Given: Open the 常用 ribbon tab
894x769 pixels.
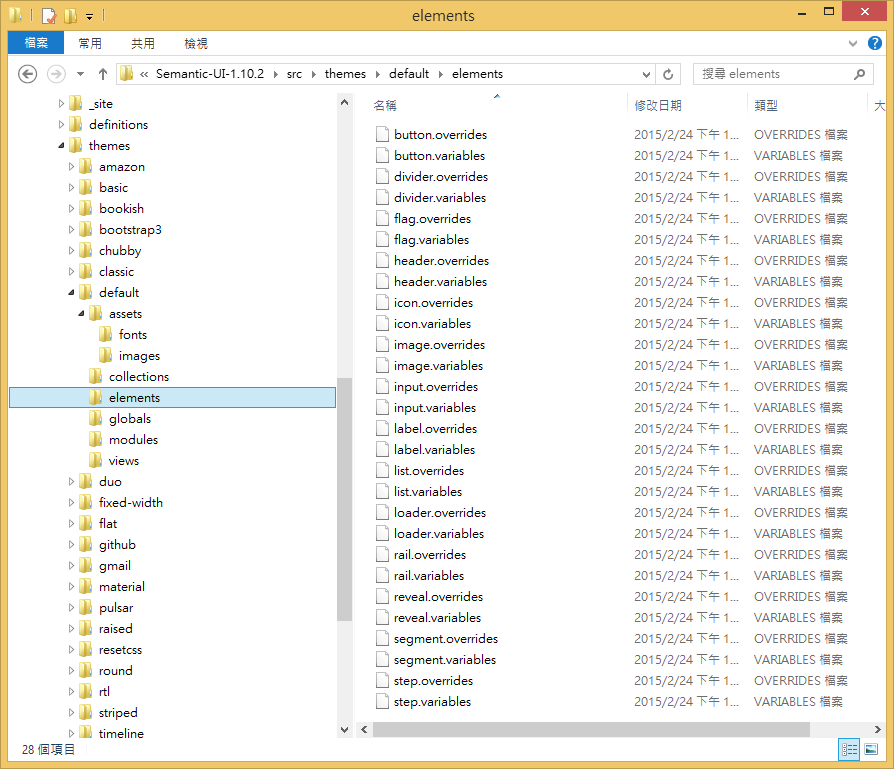Looking at the screenshot, I should [90, 43].
